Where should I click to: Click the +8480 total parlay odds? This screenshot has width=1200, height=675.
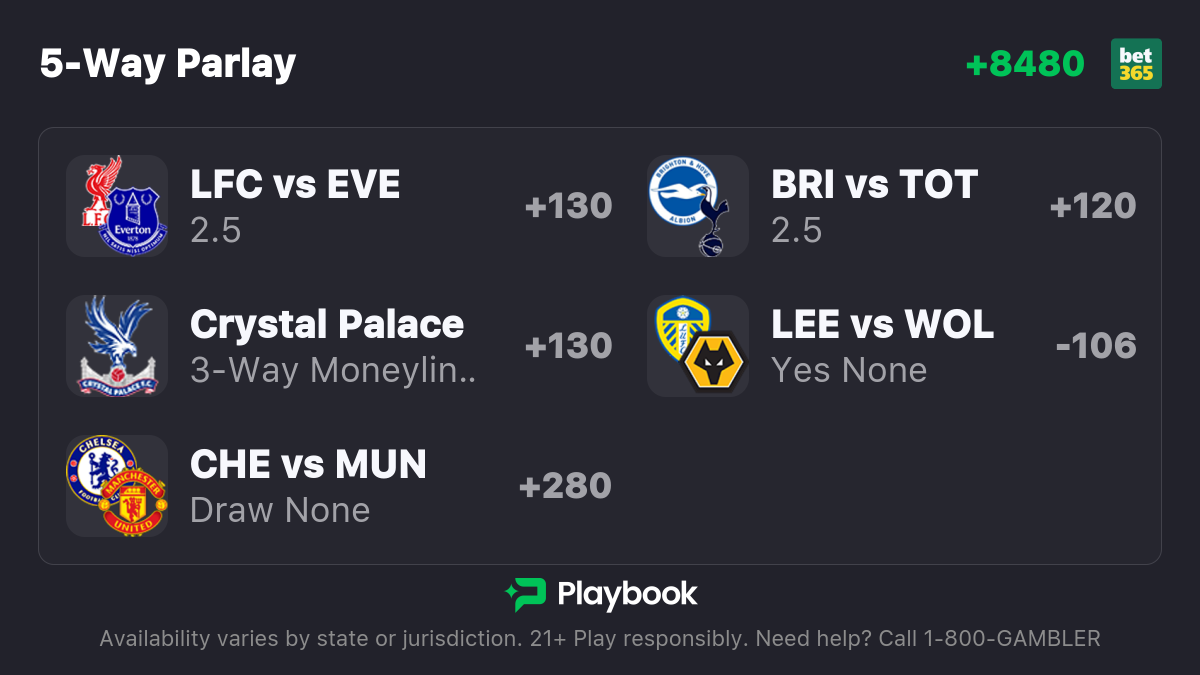click(x=1025, y=64)
